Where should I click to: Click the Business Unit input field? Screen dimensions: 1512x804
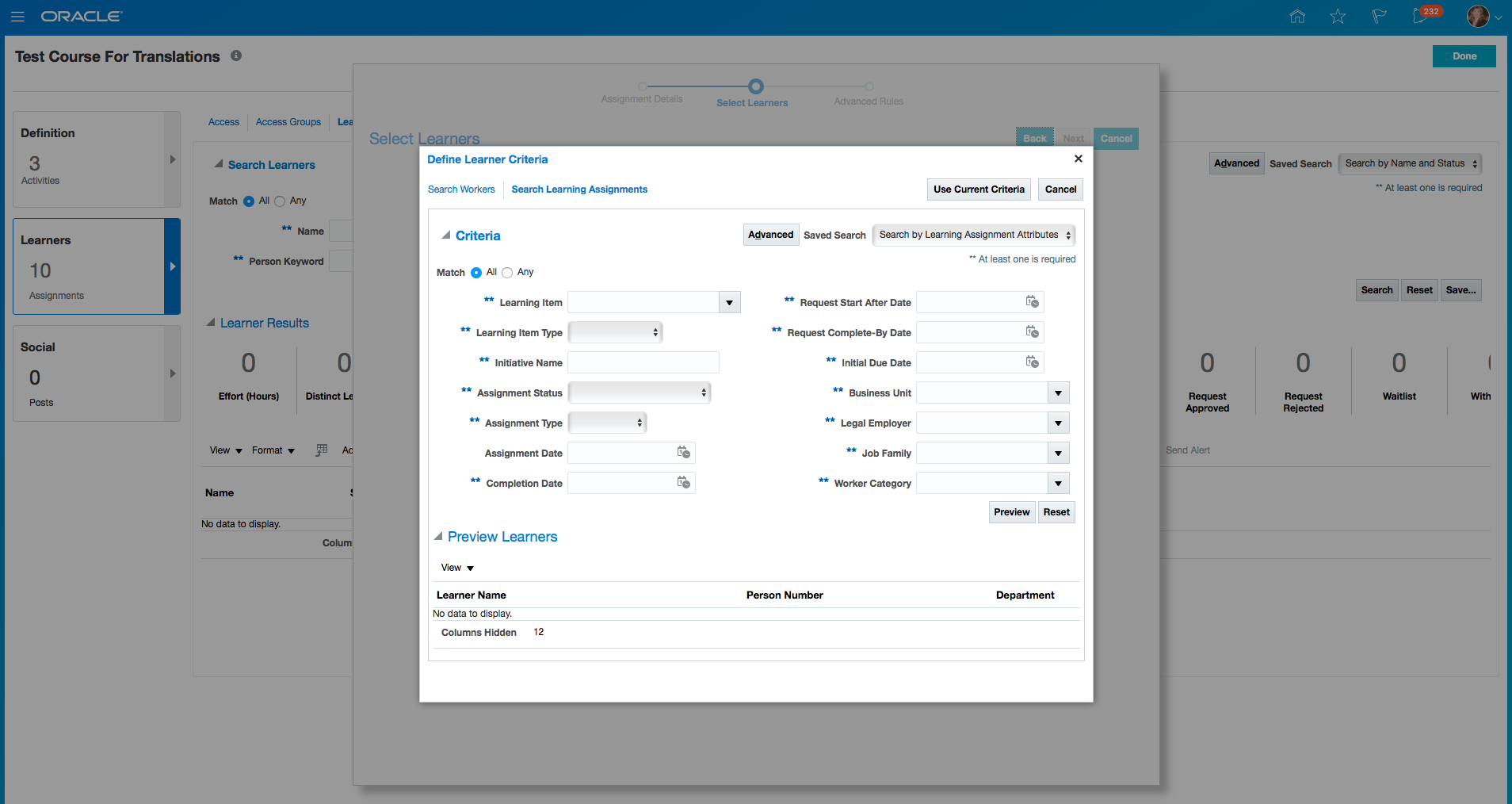click(x=982, y=392)
